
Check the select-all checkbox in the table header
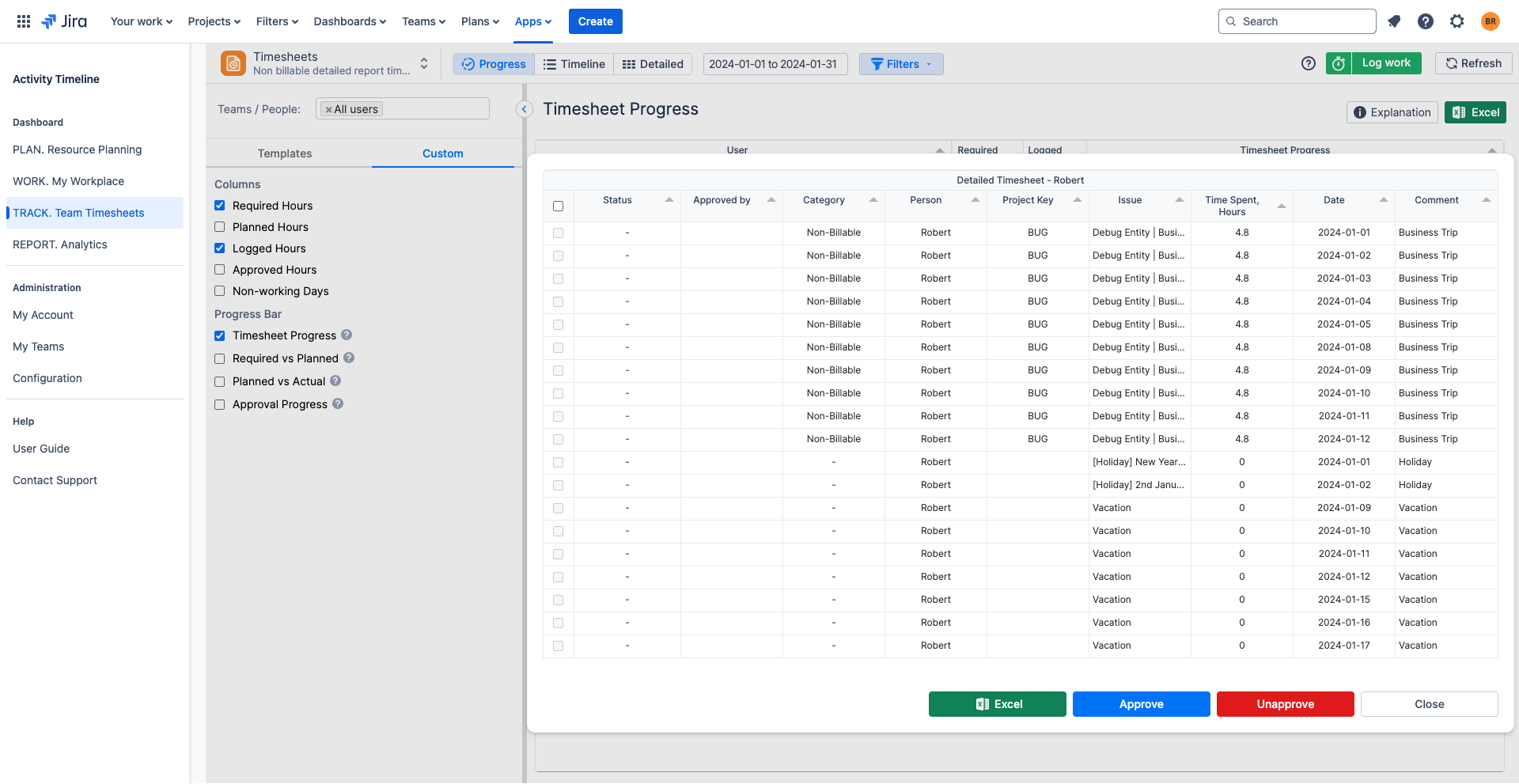click(x=559, y=206)
